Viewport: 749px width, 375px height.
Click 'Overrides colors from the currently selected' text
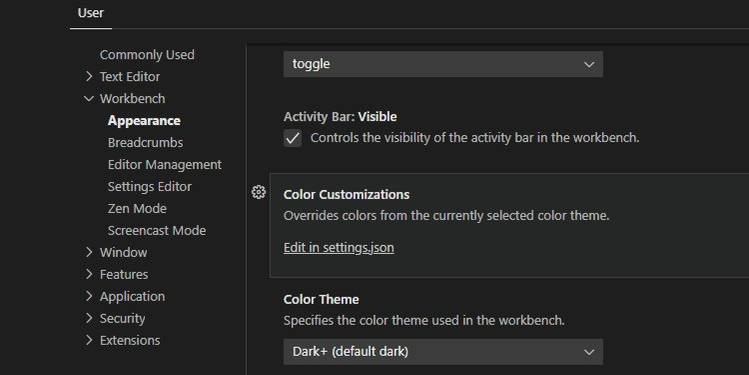tap(446, 215)
